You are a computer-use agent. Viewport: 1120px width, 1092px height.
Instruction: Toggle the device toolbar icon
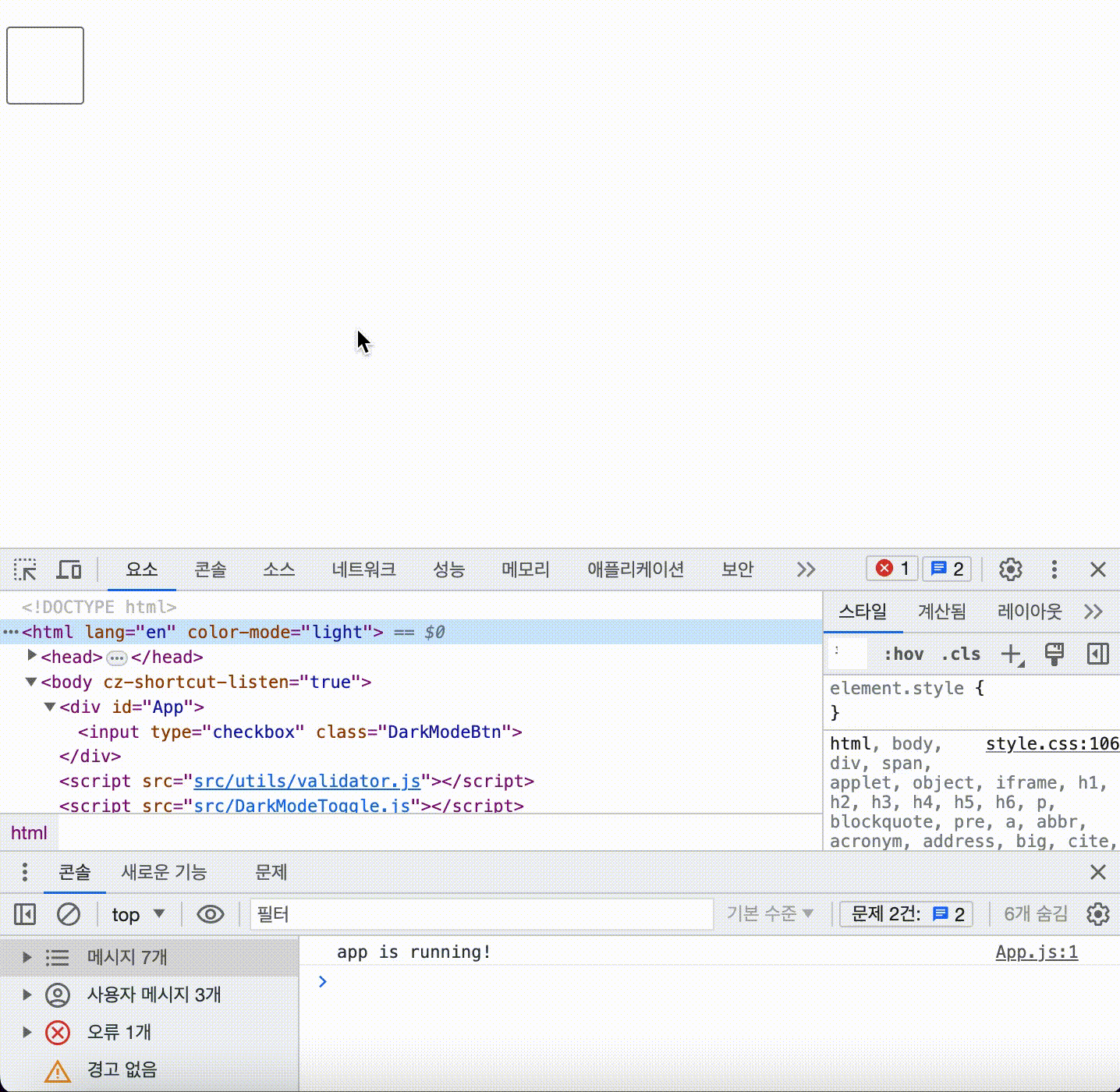pos(69,569)
